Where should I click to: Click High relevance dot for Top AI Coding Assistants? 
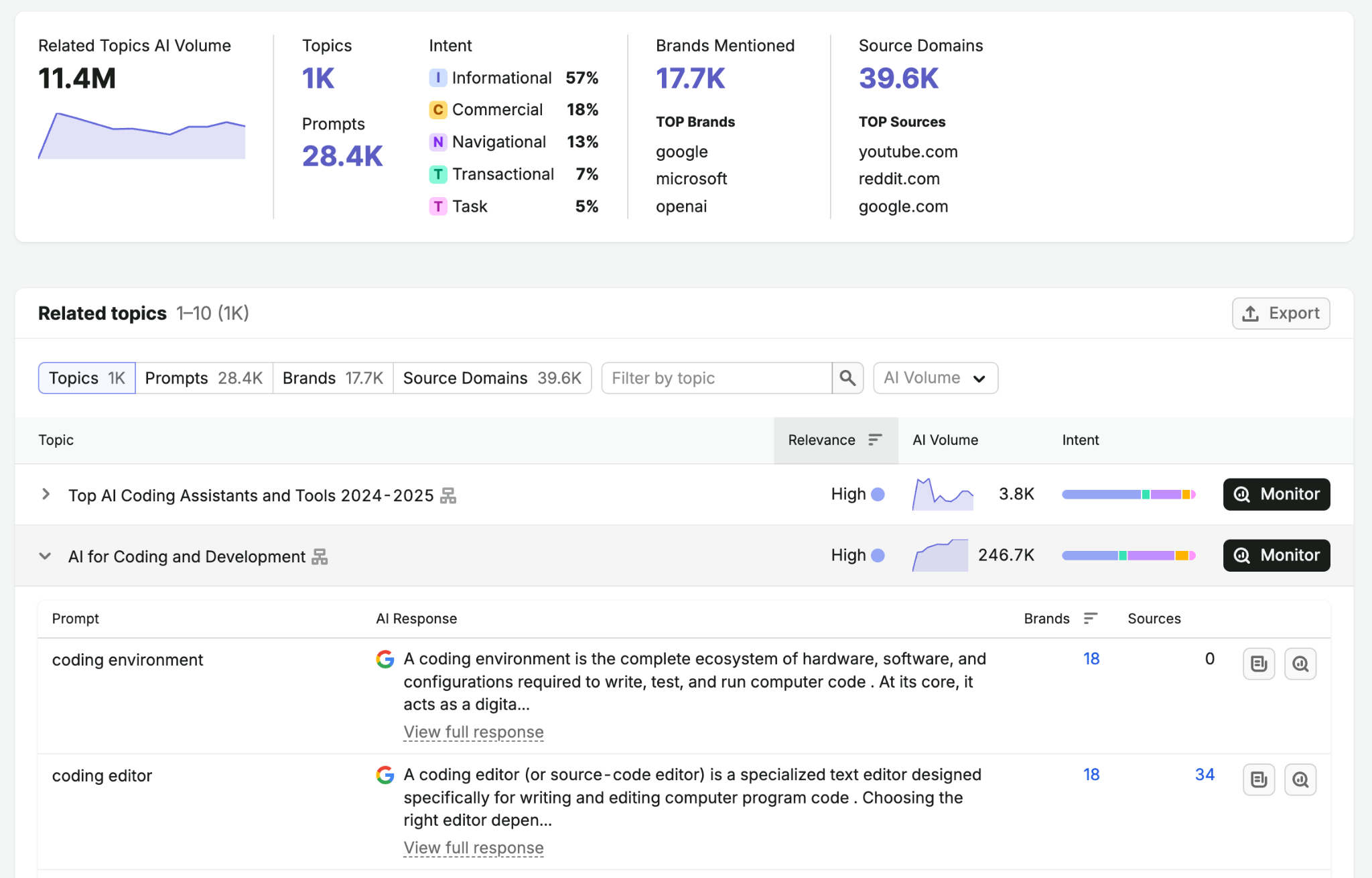[x=878, y=495]
